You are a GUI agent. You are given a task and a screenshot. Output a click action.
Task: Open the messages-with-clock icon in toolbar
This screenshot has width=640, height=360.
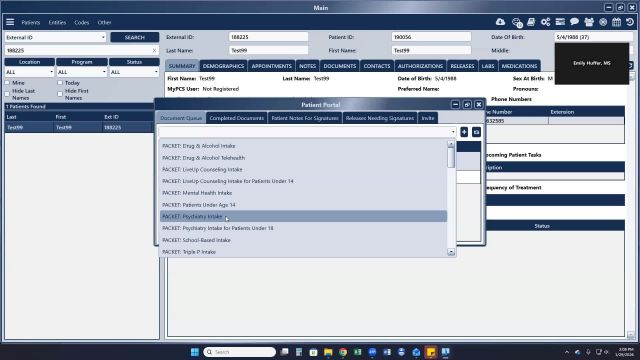(x=517, y=22)
